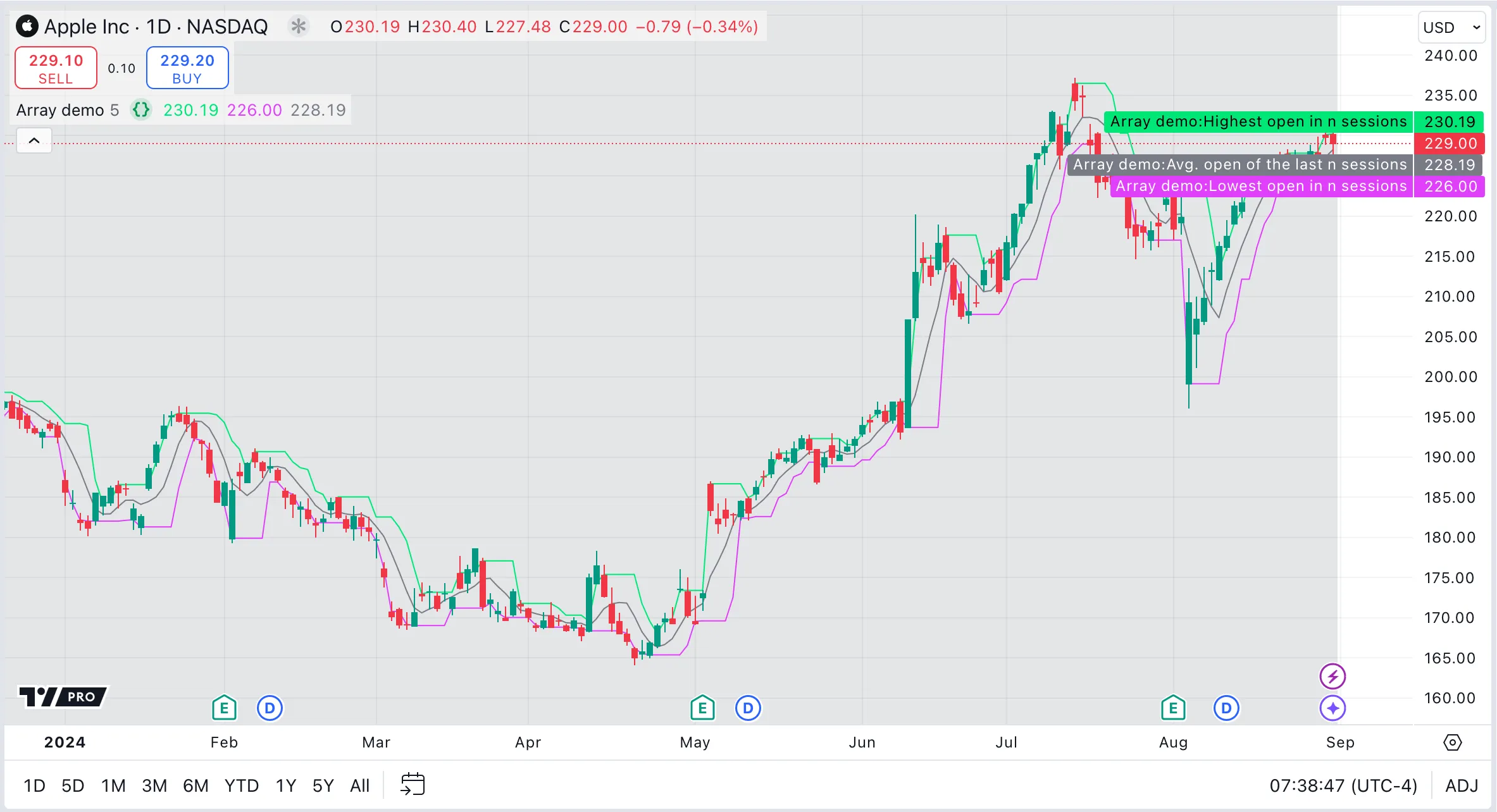Click the May dividend D marker
Viewport: 1497px width, 812px height.
[x=748, y=708]
